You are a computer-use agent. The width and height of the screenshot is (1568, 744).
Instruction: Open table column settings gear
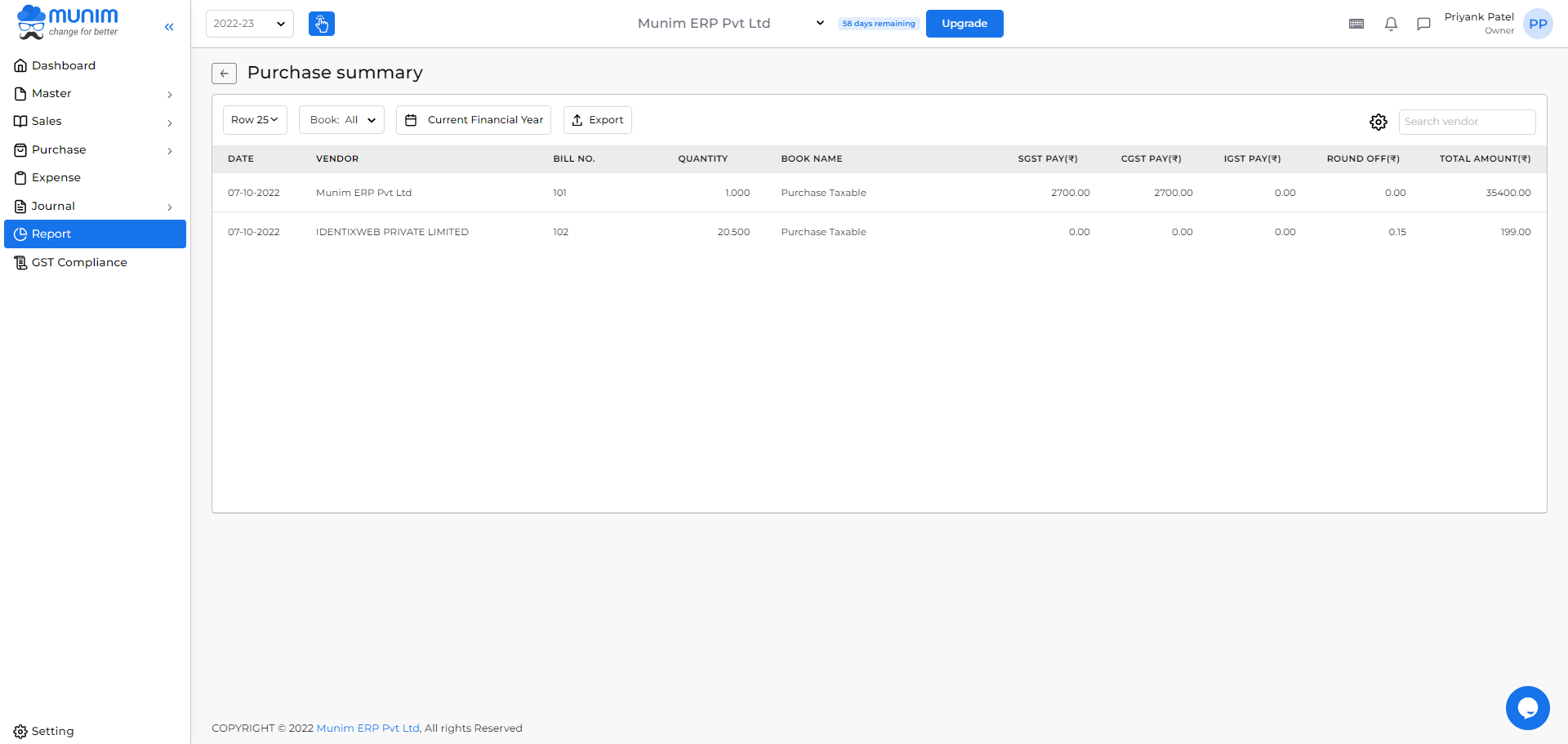(1379, 122)
